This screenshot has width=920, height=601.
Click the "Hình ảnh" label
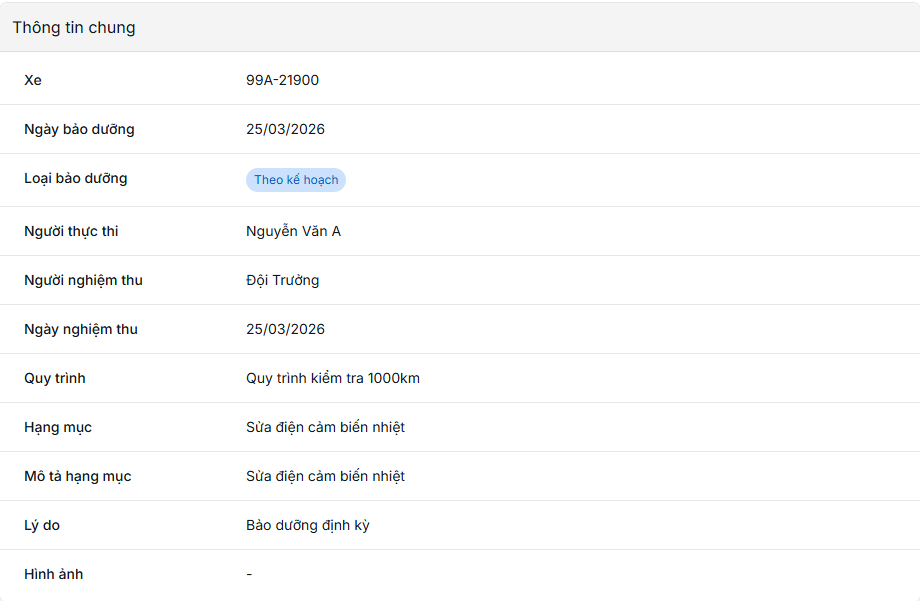(x=54, y=574)
